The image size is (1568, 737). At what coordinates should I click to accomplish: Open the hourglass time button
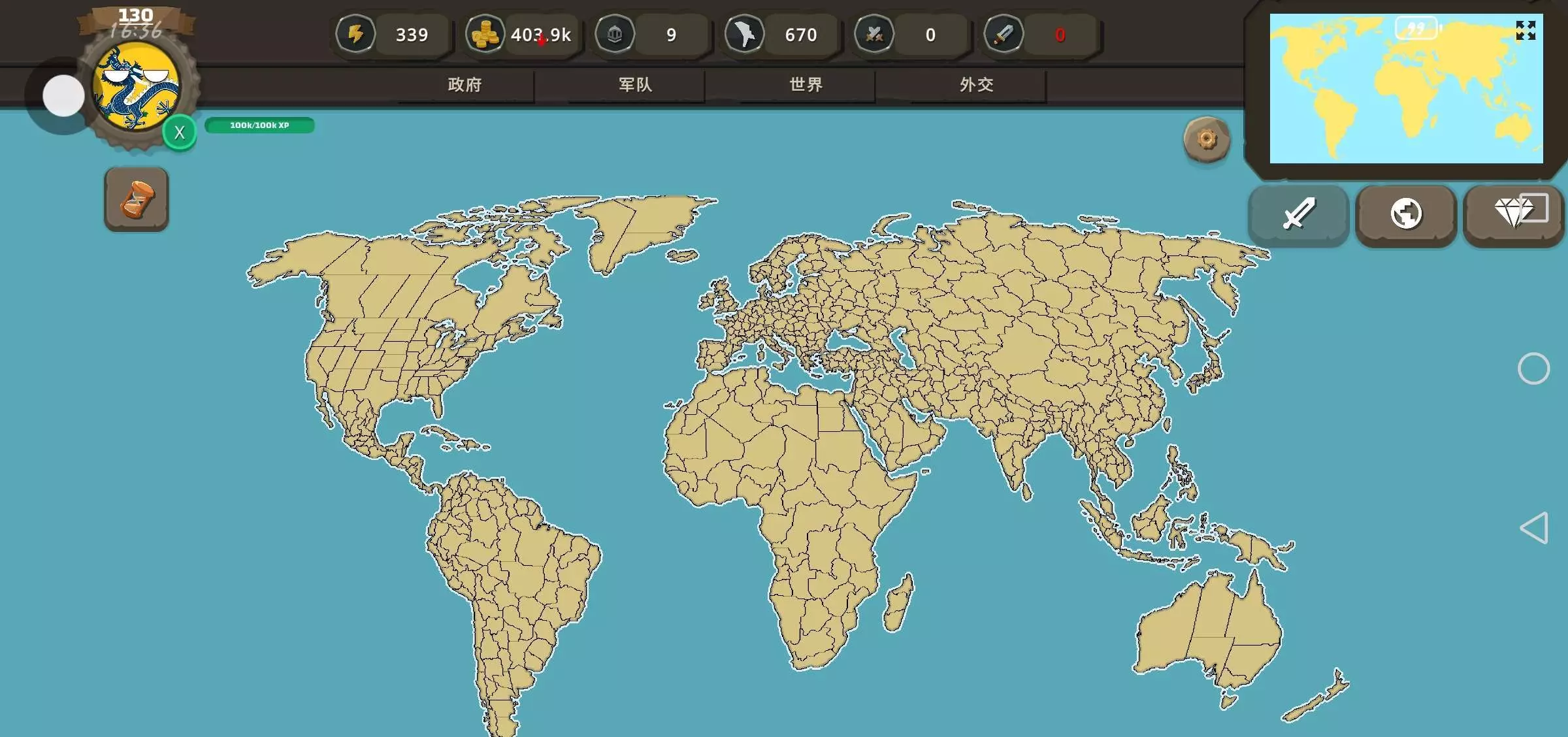137,199
